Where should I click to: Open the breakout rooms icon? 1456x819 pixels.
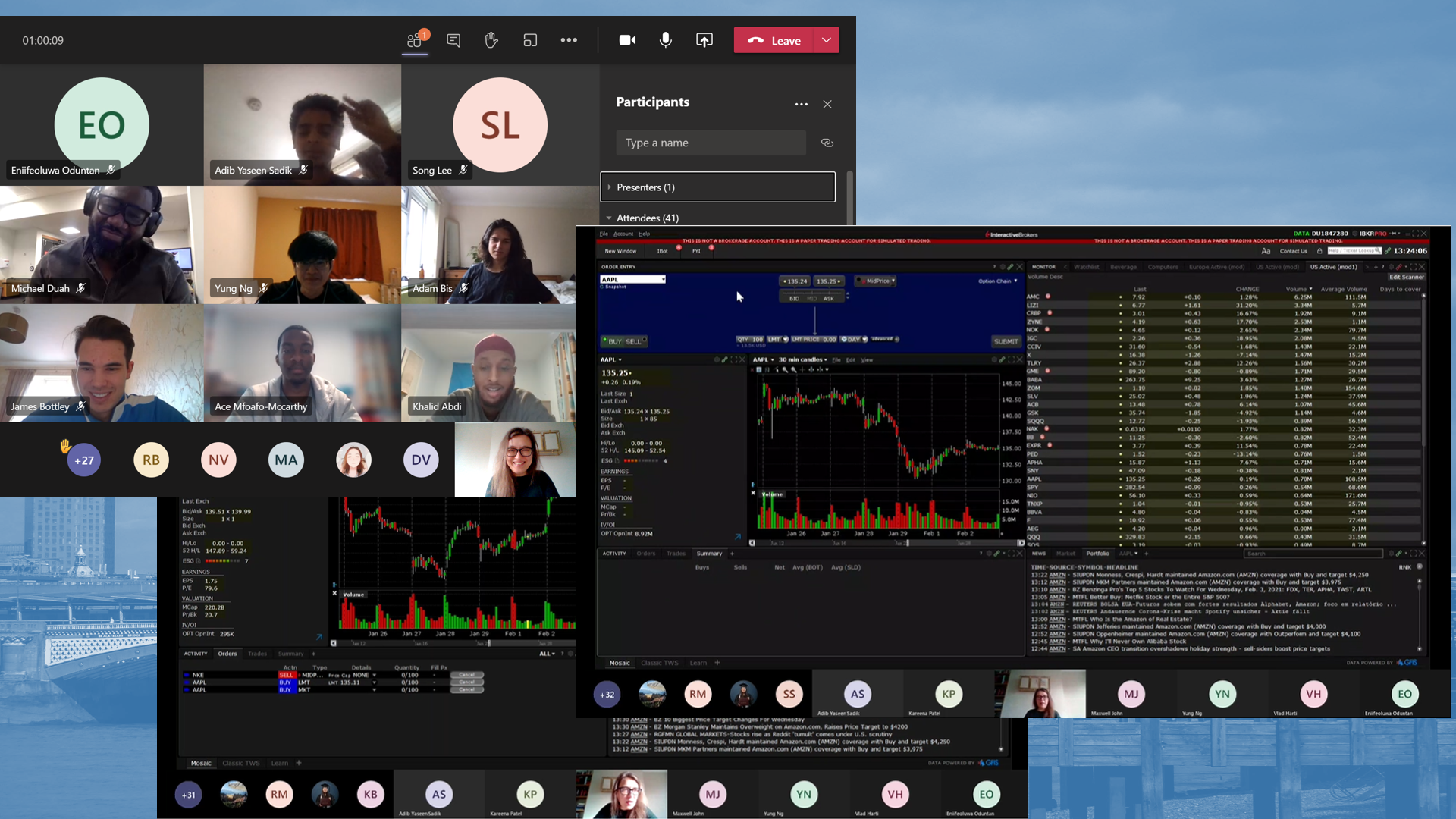530,40
